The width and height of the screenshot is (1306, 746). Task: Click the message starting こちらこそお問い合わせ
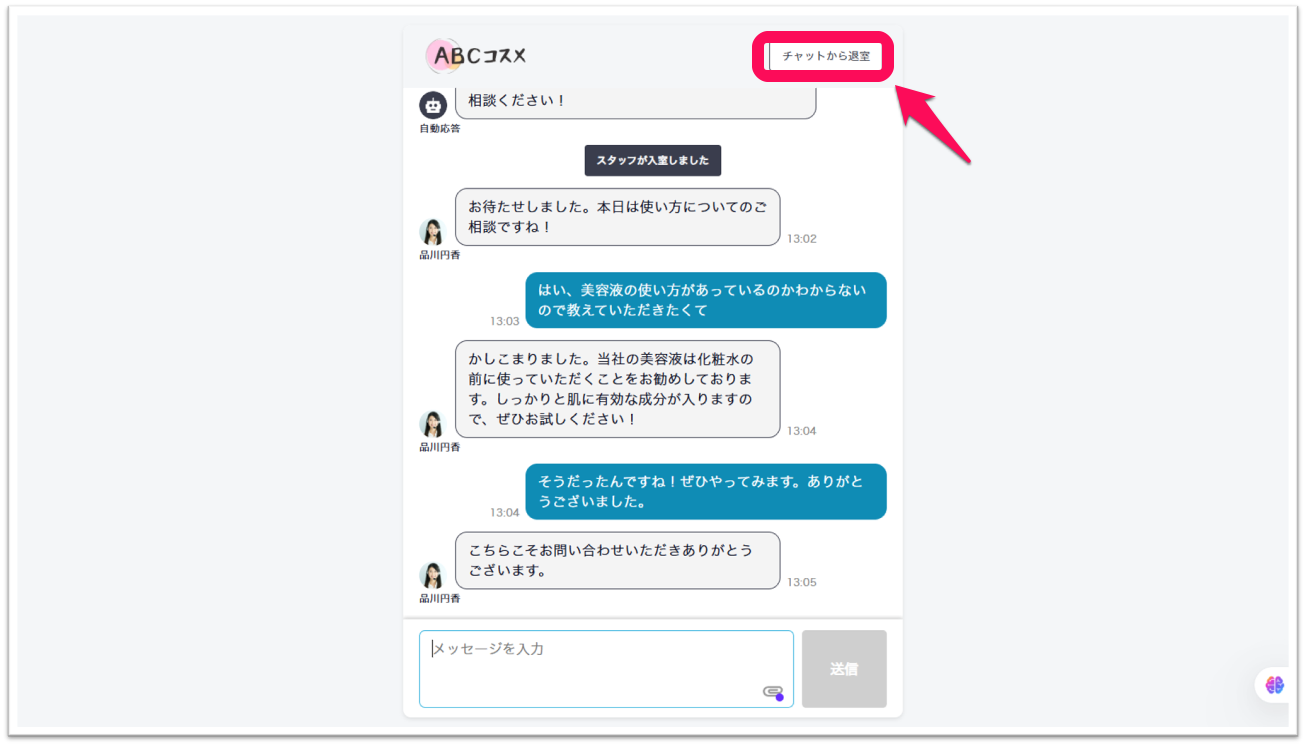pyautogui.click(x=618, y=561)
